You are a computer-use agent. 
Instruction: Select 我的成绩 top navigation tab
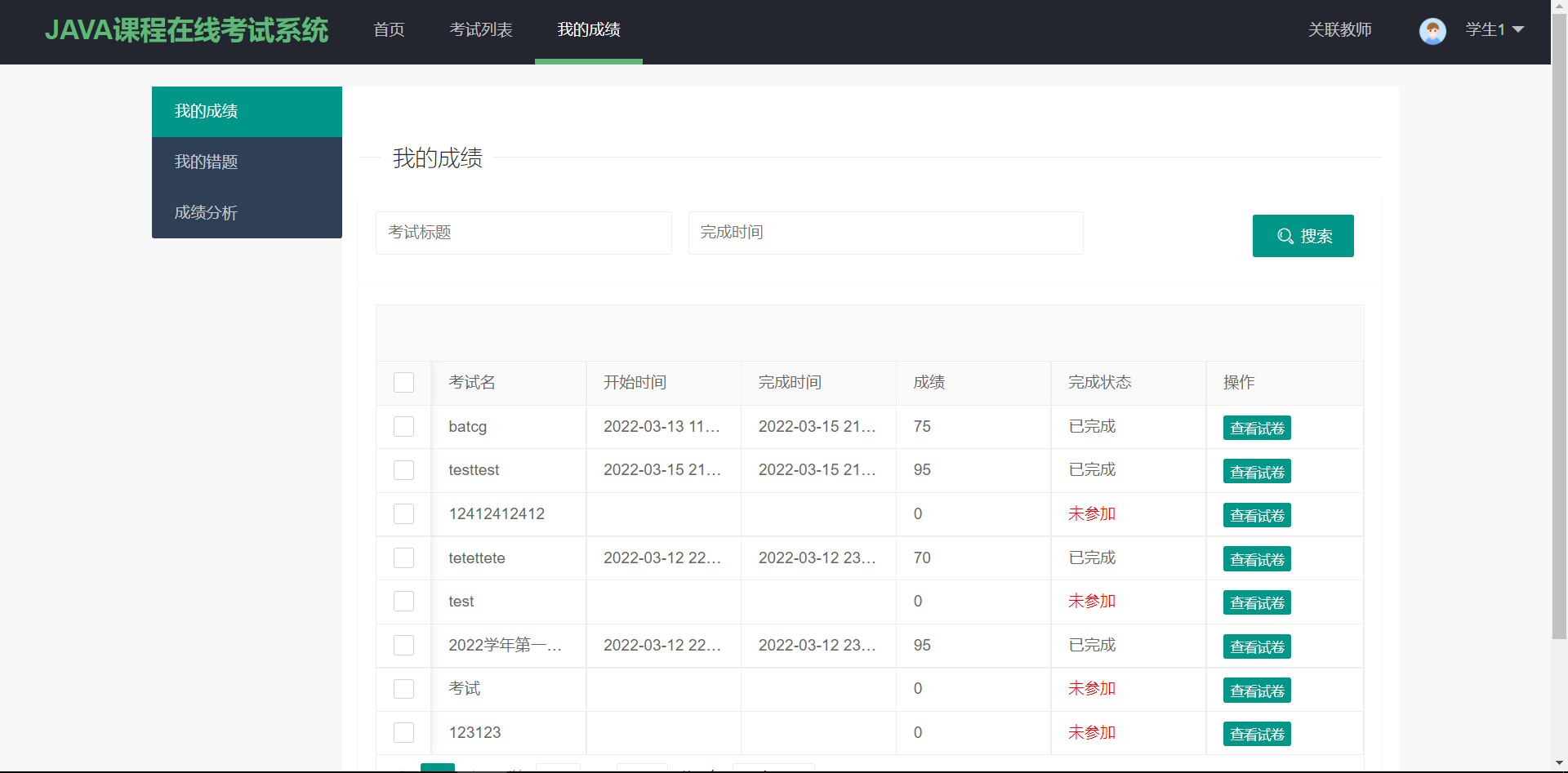coord(589,30)
